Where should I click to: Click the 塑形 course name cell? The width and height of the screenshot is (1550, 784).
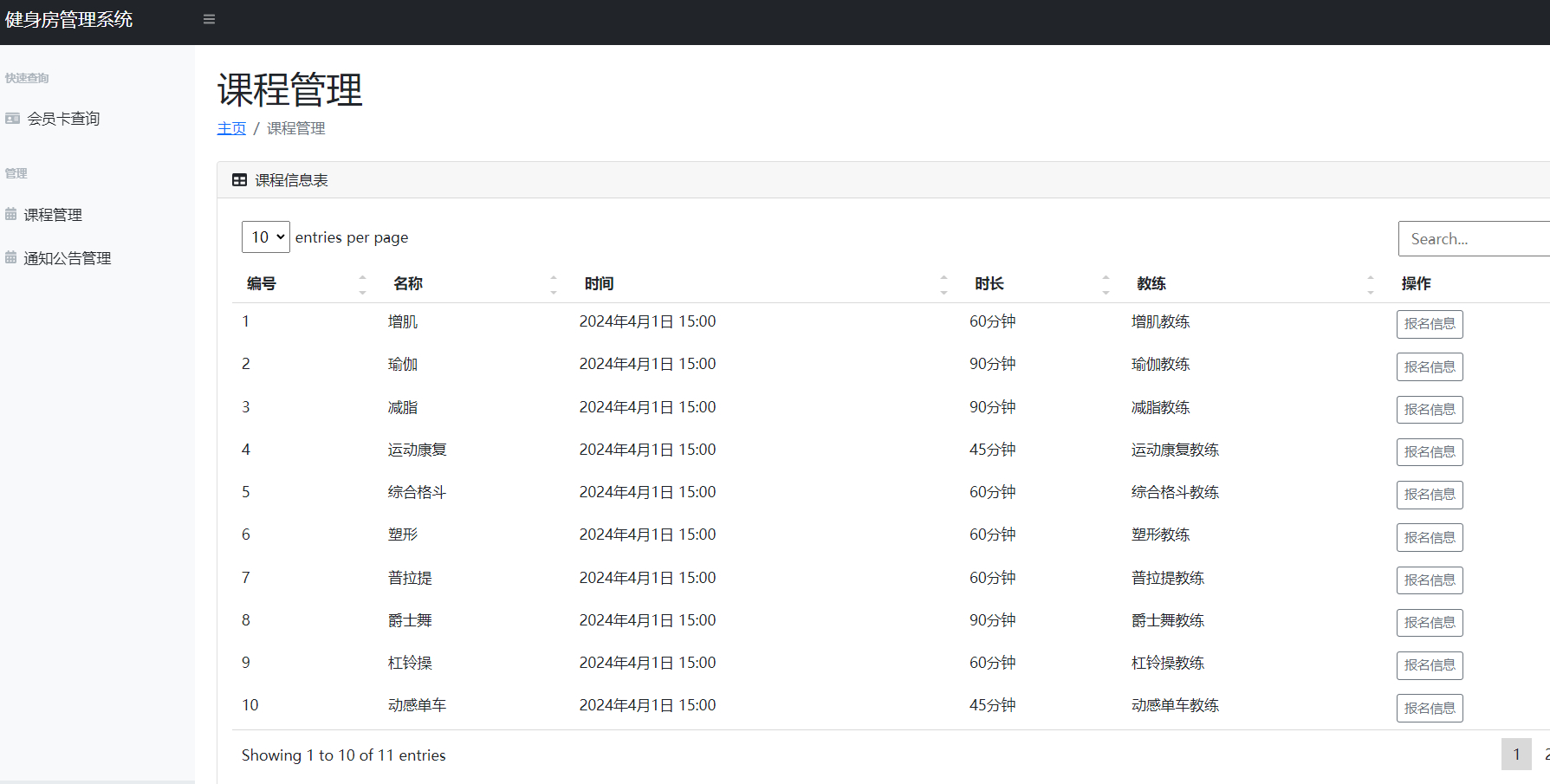tap(403, 535)
